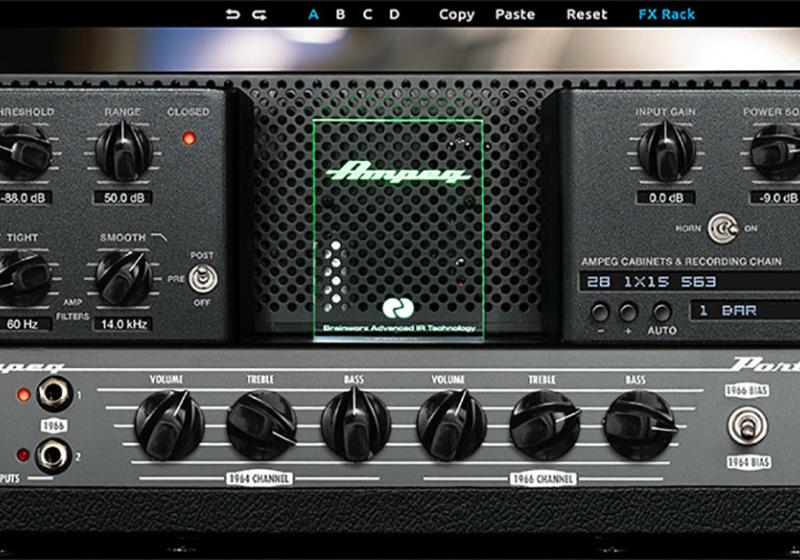This screenshot has height=560, width=800.
Task: Click the 1964 channel Volume knob
Action: pyautogui.click(x=169, y=425)
